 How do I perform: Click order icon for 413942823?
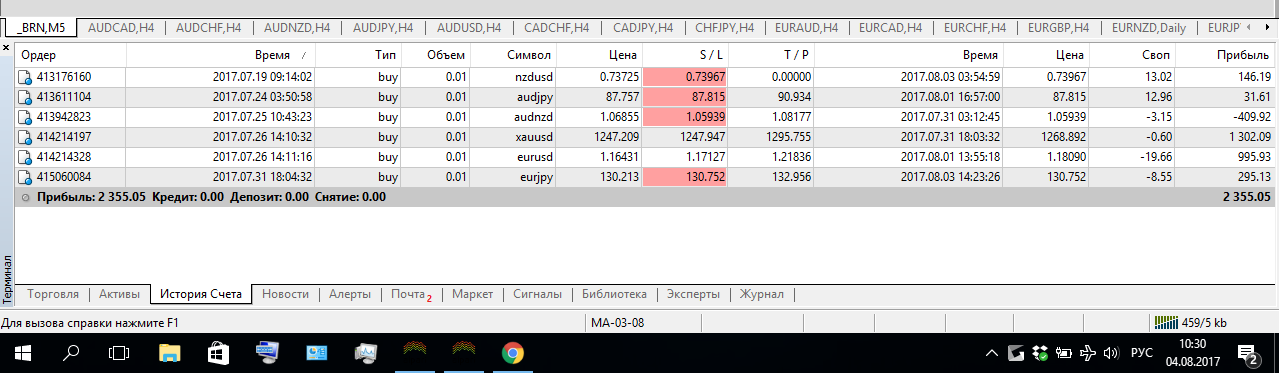24,117
